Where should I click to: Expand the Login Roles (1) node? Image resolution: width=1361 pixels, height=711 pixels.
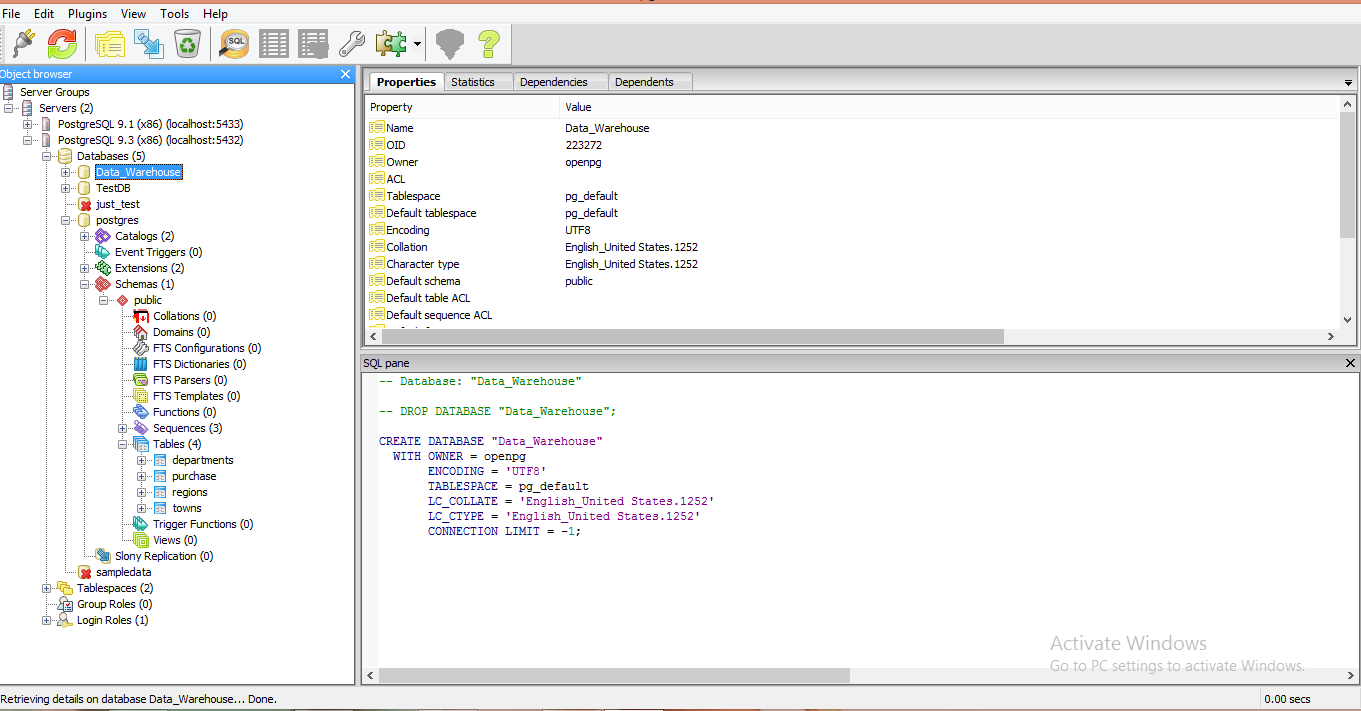pyautogui.click(x=47, y=620)
